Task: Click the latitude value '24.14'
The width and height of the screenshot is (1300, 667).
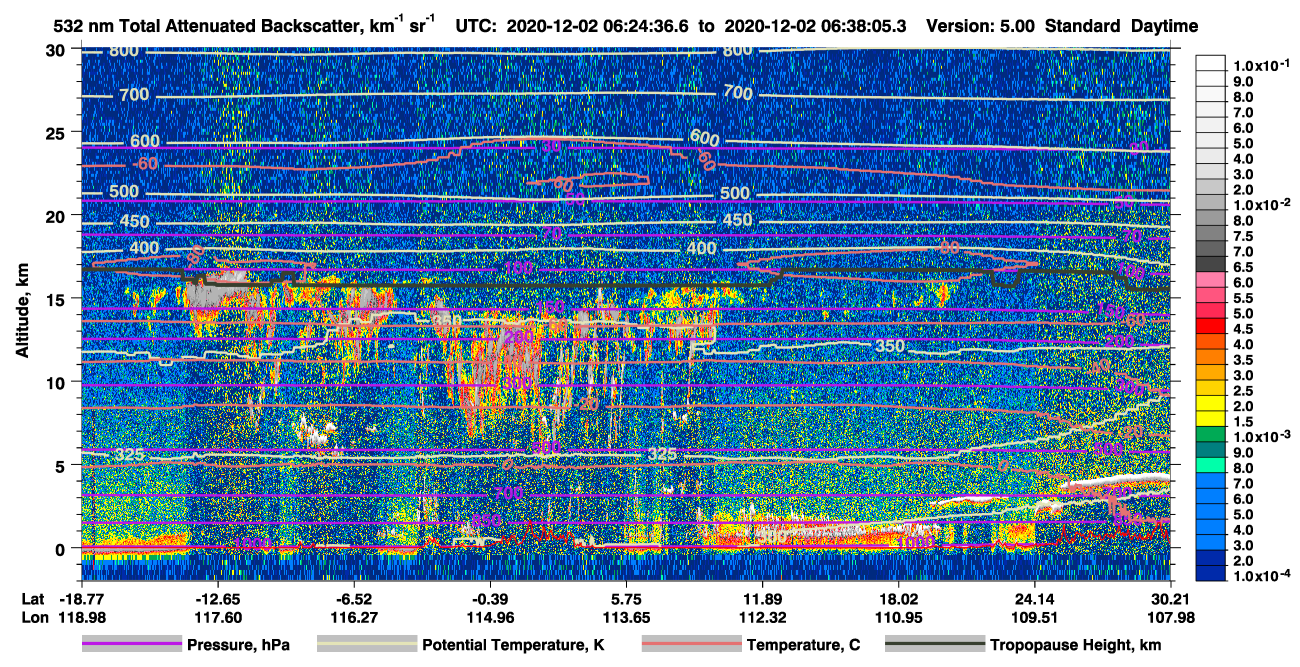Action: click(x=1035, y=599)
